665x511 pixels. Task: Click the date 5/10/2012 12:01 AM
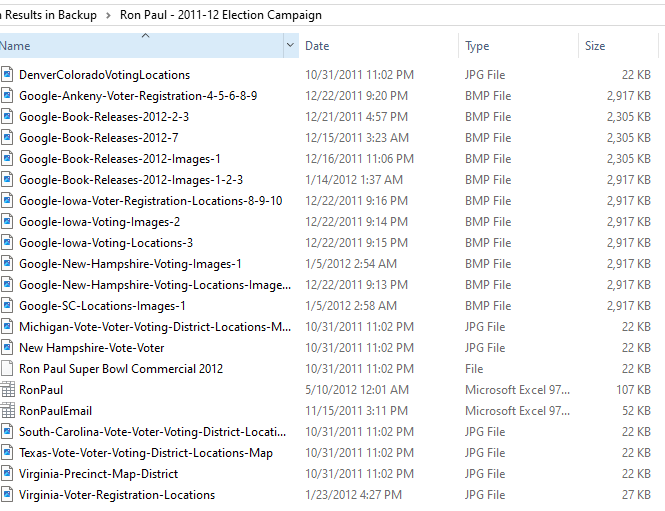tap(357, 390)
